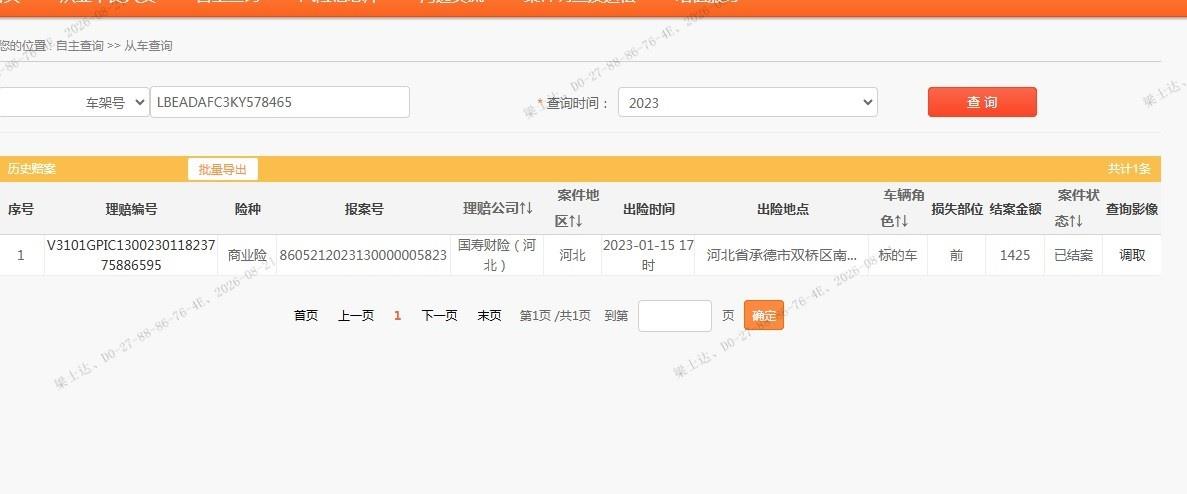Click the 从车查询 breadcrumb
This screenshot has width=1187, height=494.
pos(148,45)
